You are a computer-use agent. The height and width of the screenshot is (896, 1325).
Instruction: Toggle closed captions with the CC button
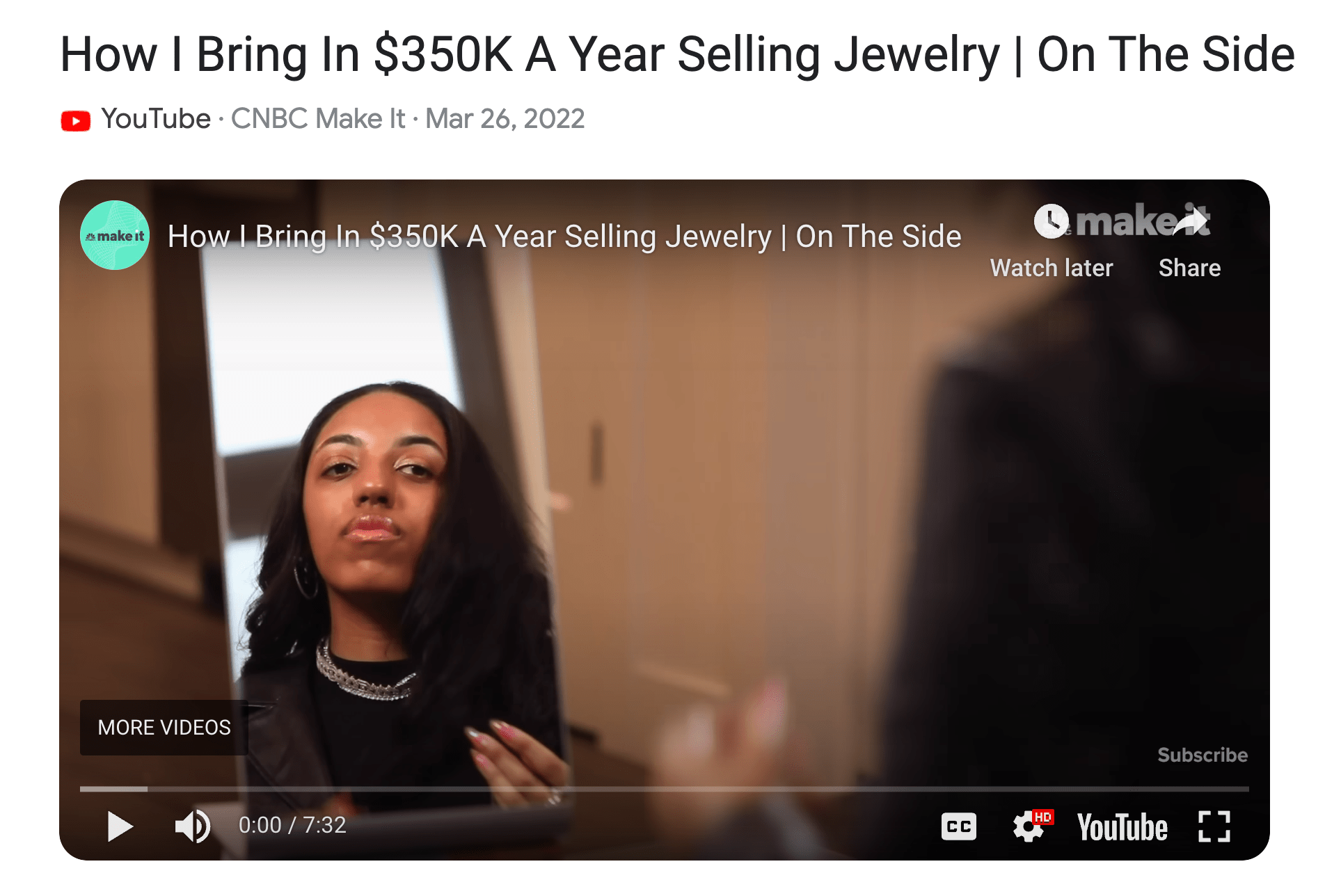coord(958,826)
